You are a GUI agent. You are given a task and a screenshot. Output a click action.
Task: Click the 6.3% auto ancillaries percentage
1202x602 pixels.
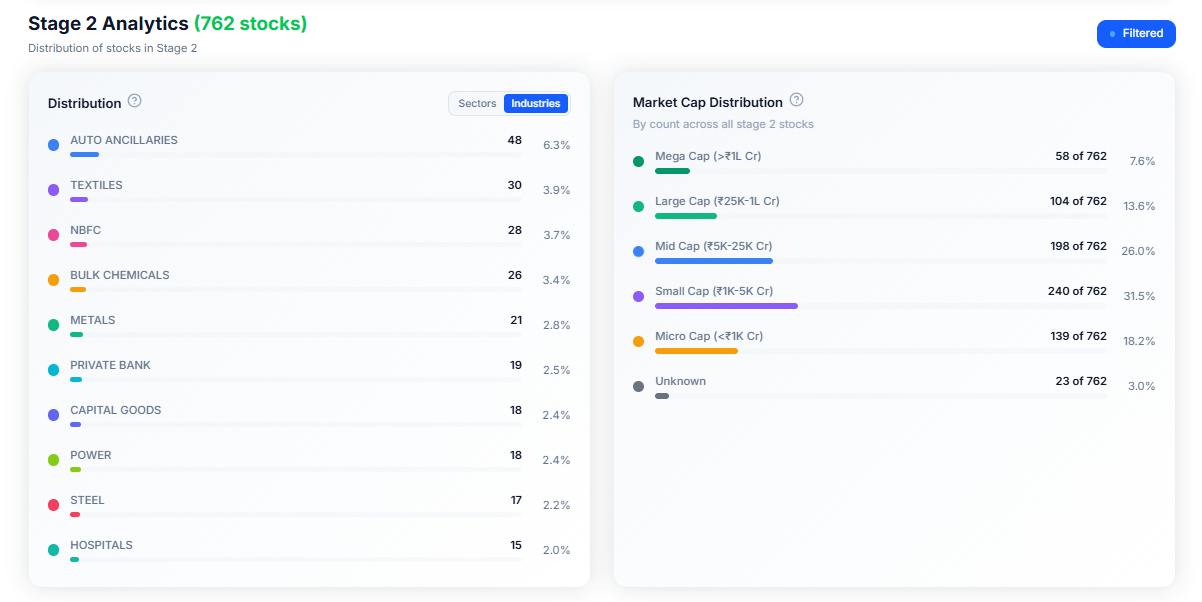tap(556, 145)
